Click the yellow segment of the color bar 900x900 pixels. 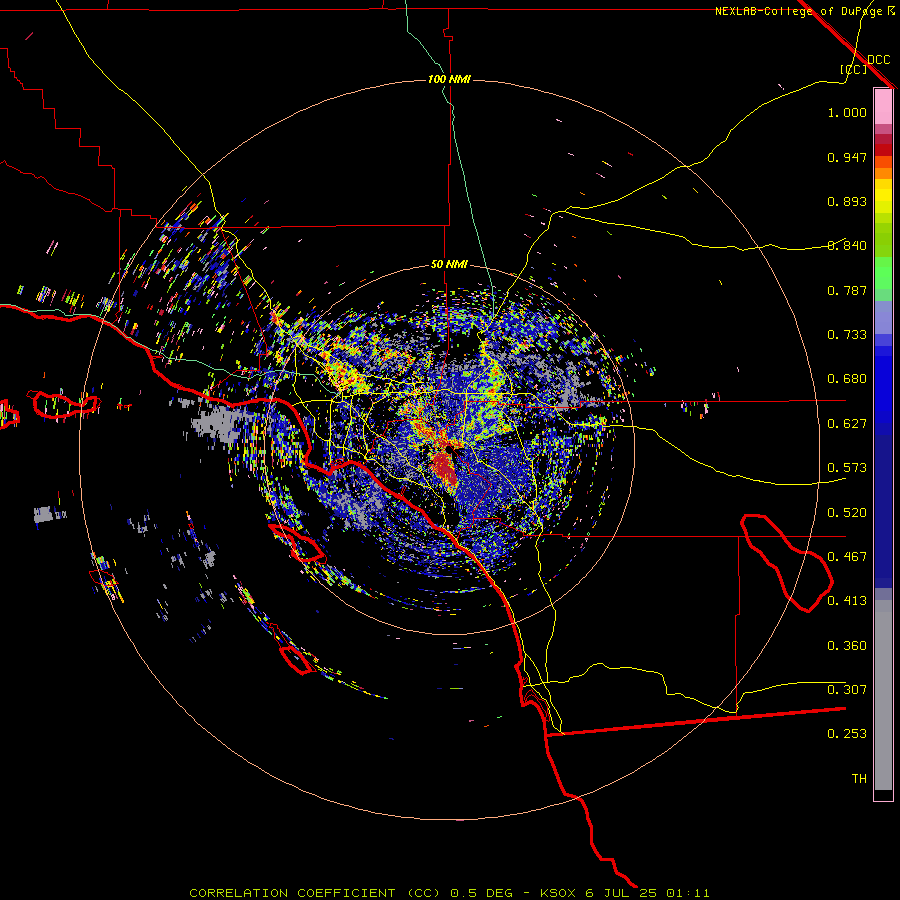[883, 196]
